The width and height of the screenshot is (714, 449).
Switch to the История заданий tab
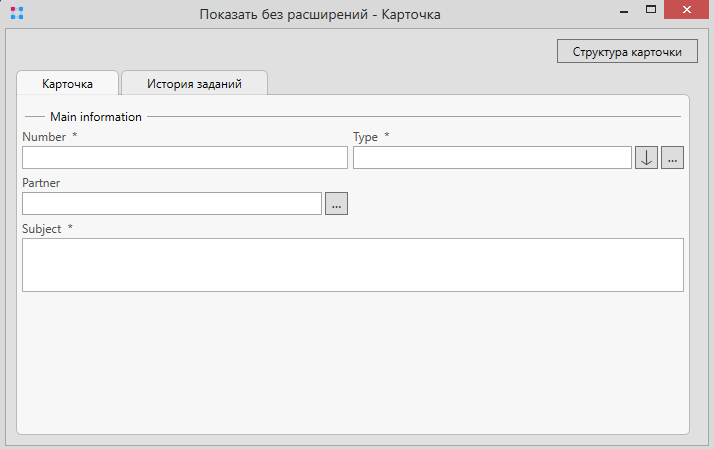tap(194, 84)
